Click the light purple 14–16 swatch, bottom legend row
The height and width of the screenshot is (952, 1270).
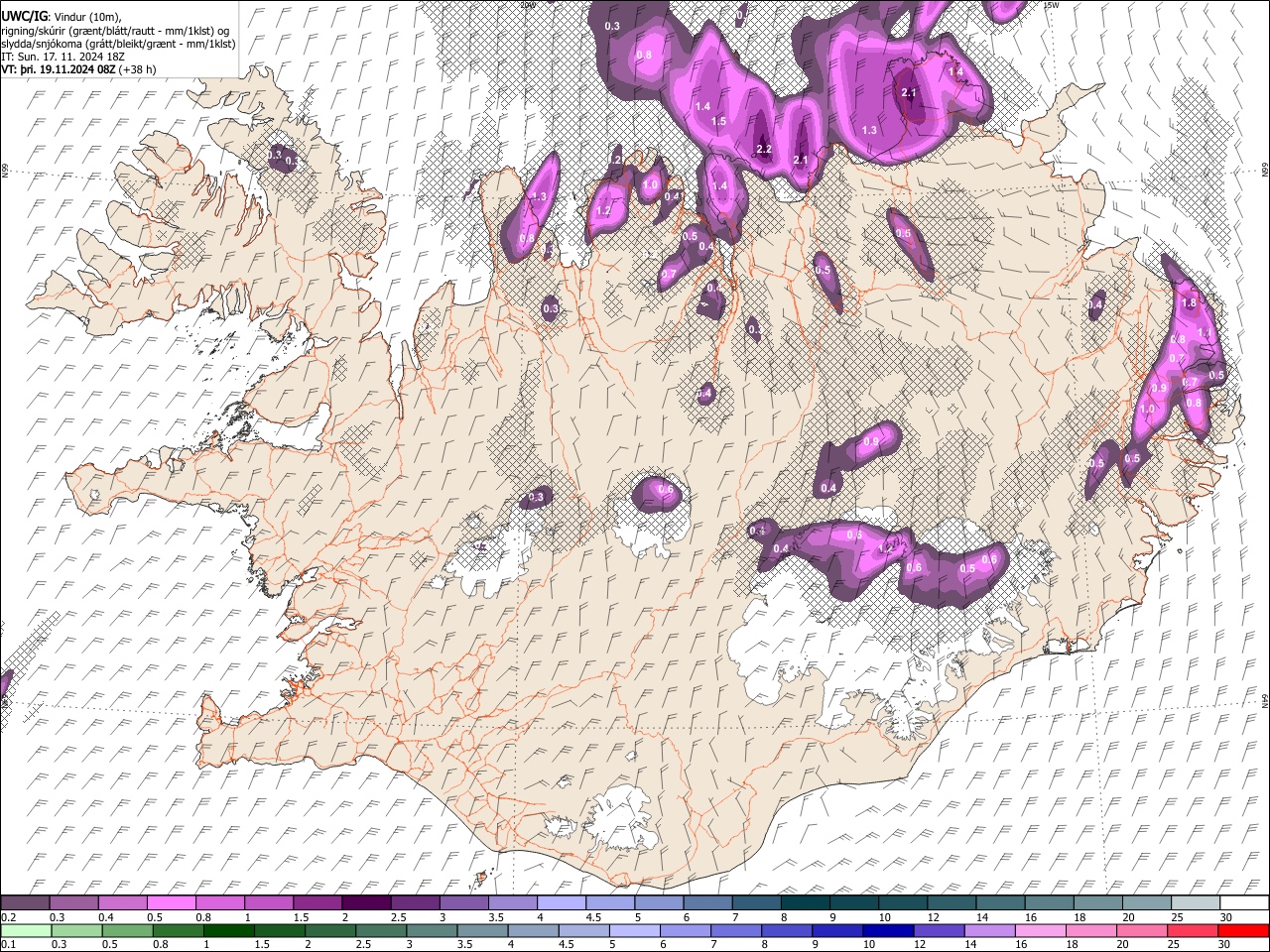point(989,930)
